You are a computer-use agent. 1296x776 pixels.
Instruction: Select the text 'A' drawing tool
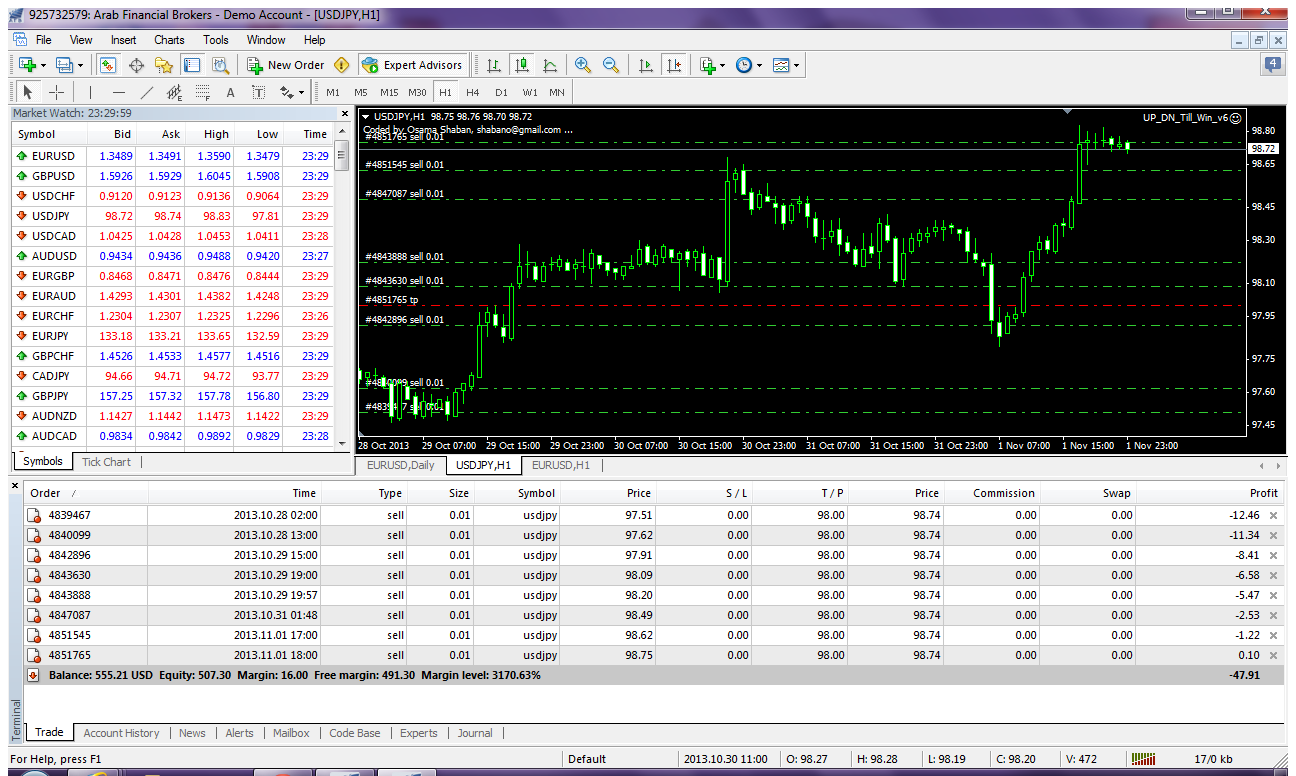(230, 92)
